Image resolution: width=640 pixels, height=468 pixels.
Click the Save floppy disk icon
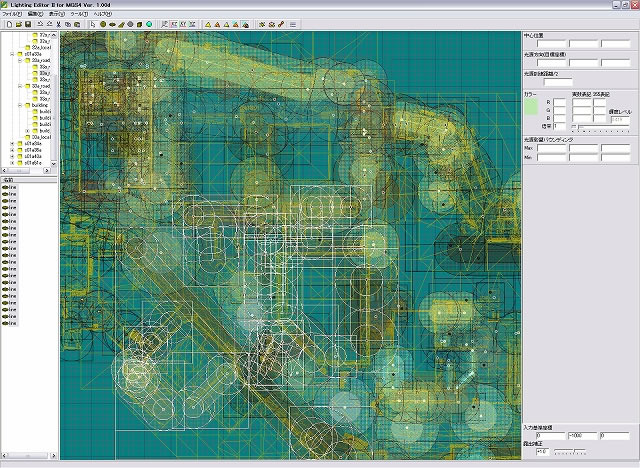[x=27, y=23]
